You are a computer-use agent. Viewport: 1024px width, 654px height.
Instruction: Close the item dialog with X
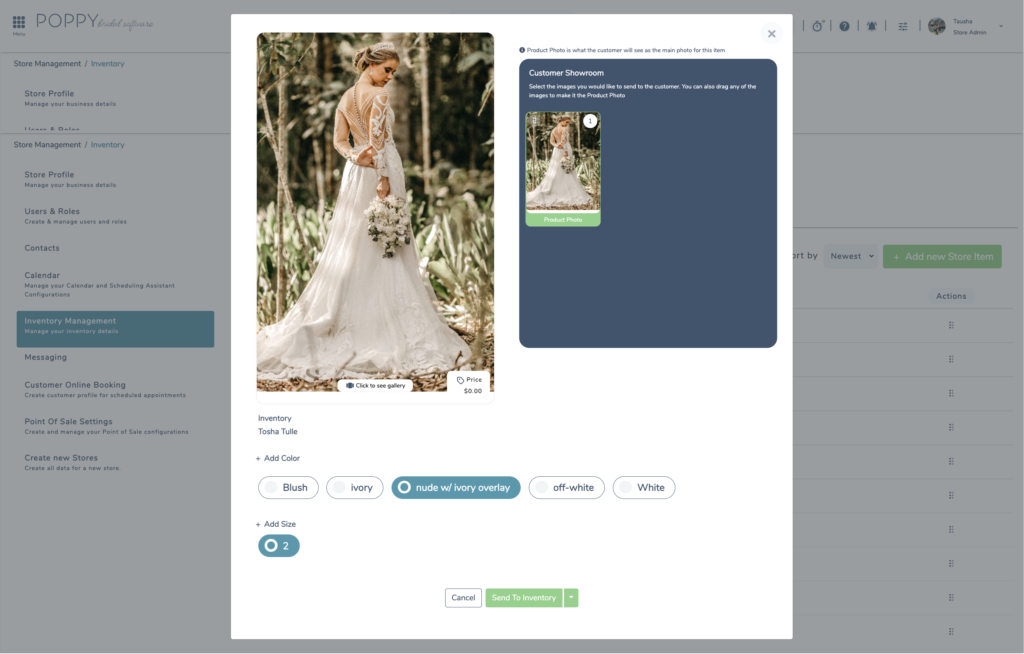tap(771, 33)
